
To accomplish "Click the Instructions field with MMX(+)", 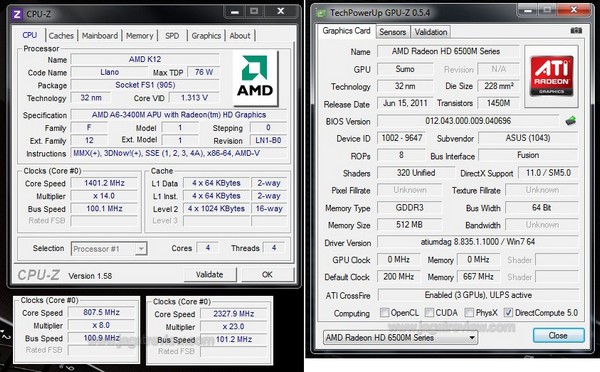I will [x=179, y=153].
